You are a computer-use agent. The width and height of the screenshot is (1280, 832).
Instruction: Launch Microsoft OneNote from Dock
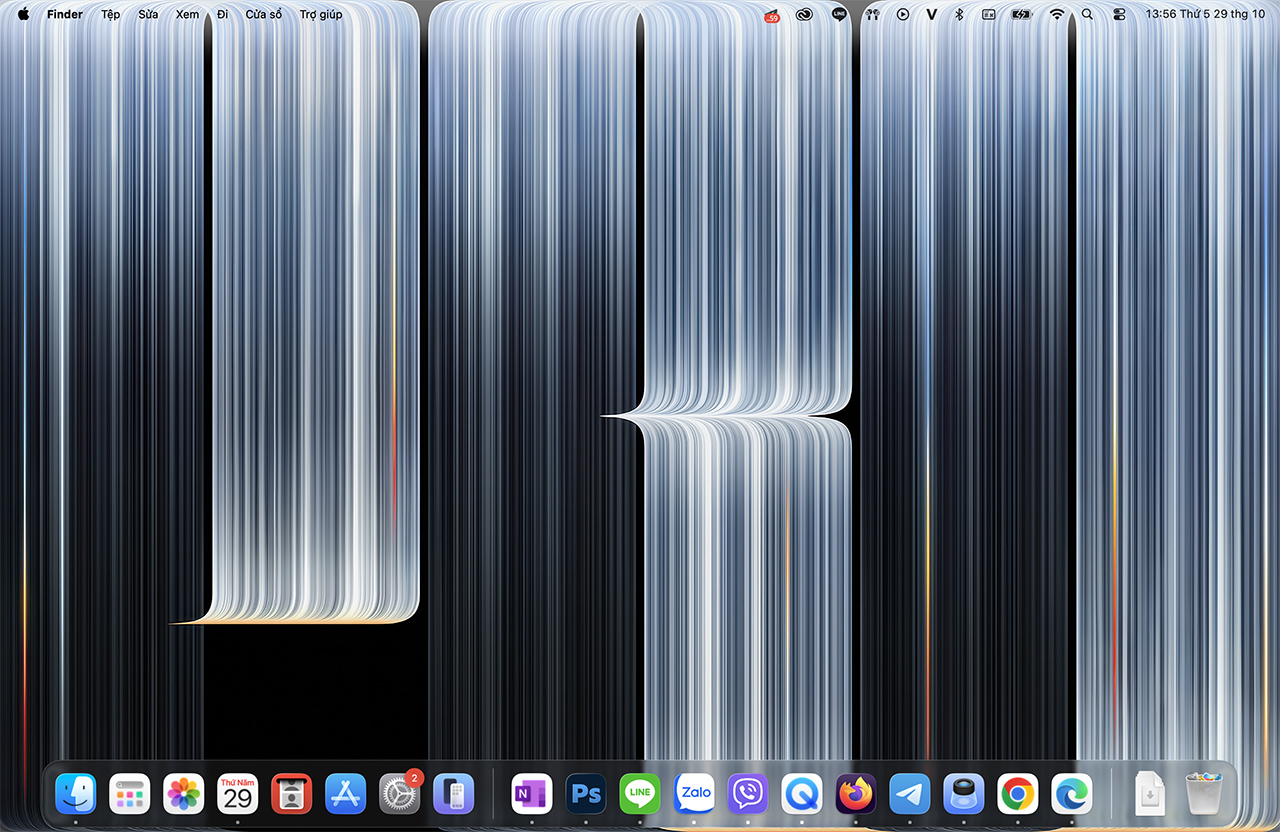(x=532, y=794)
